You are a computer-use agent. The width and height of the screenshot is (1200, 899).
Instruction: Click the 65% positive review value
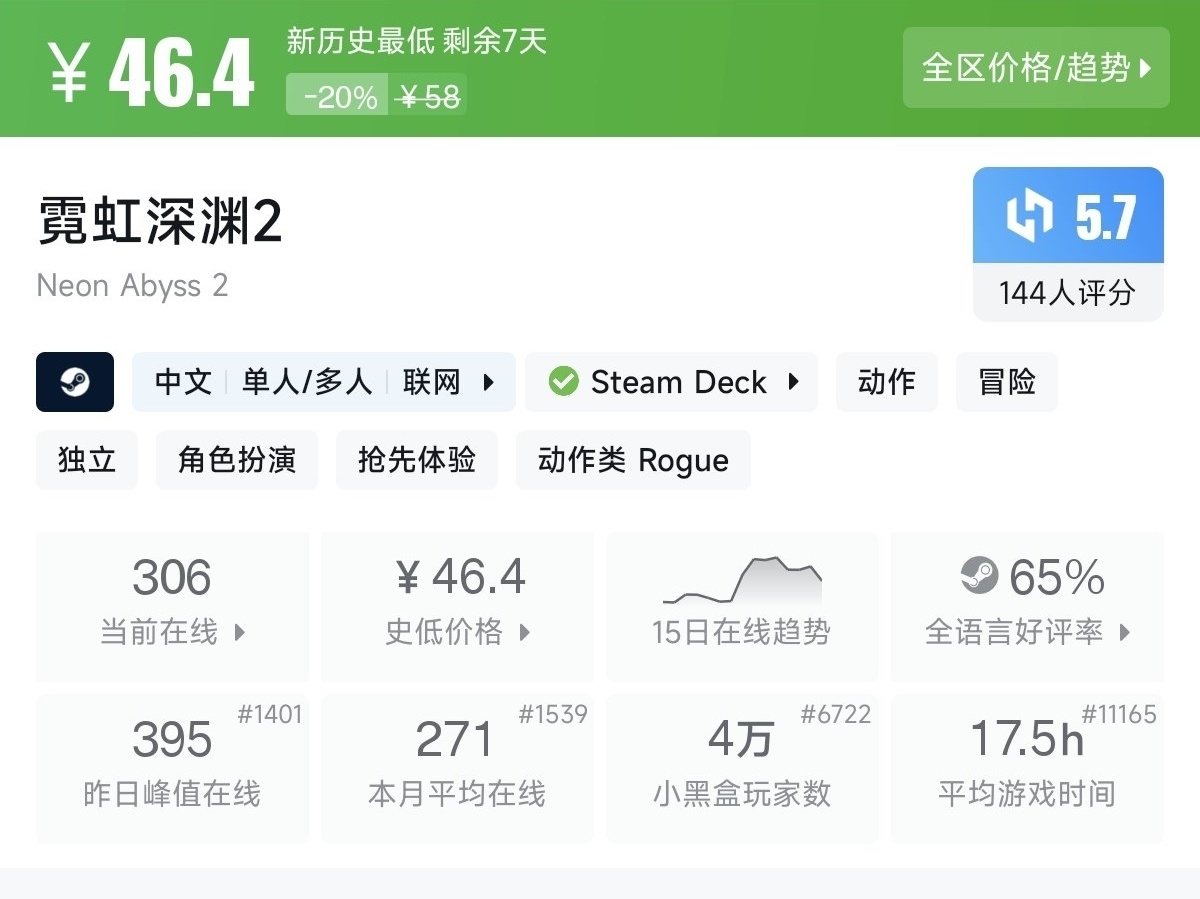coord(1057,577)
